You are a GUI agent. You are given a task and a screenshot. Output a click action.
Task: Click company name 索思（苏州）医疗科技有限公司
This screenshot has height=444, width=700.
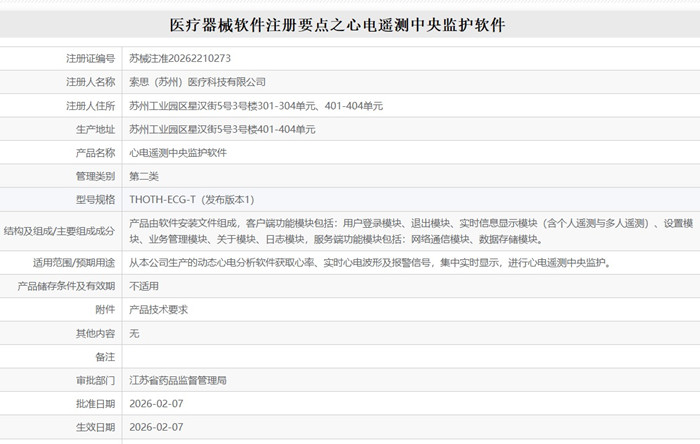point(197,82)
